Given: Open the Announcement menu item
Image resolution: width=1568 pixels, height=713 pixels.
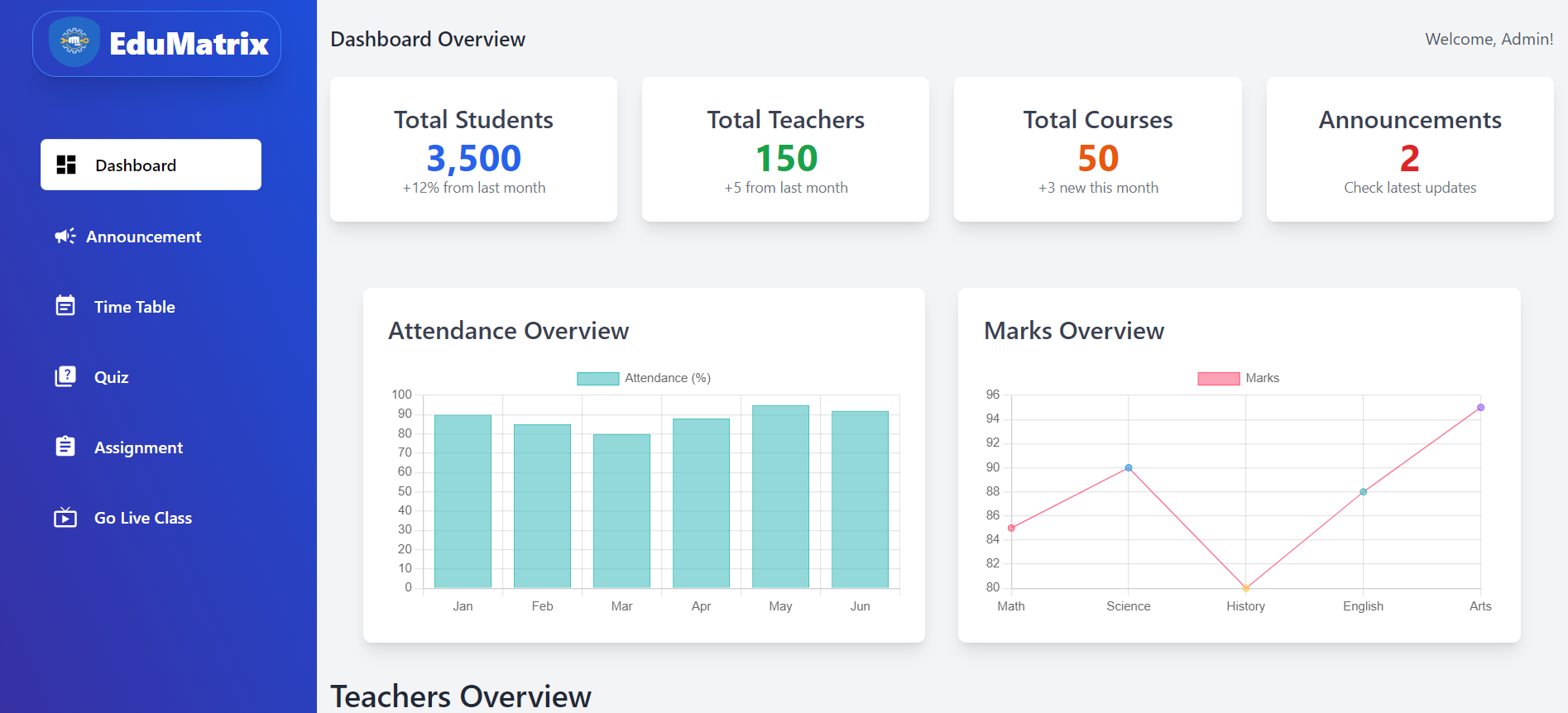Looking at the screenshot, I should 143,237.
